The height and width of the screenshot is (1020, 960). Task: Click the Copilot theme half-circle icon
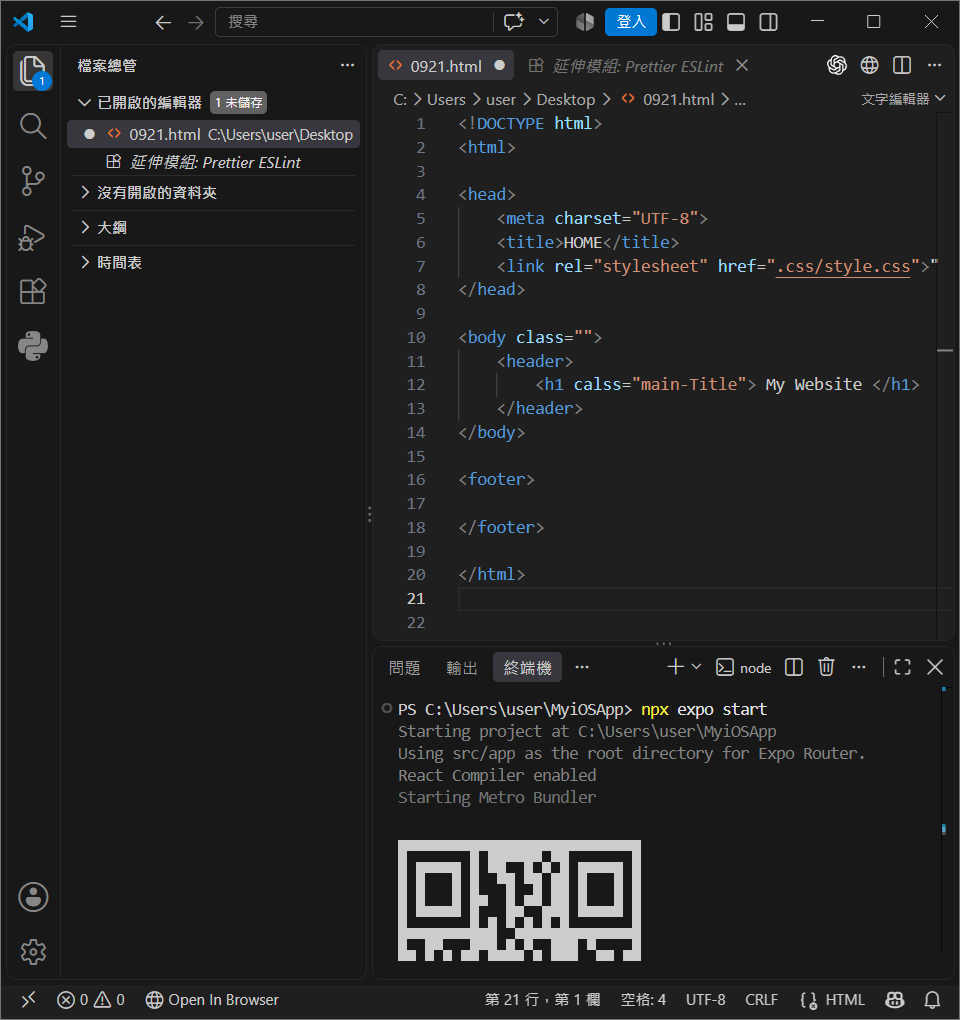click(x=585, y=23)
